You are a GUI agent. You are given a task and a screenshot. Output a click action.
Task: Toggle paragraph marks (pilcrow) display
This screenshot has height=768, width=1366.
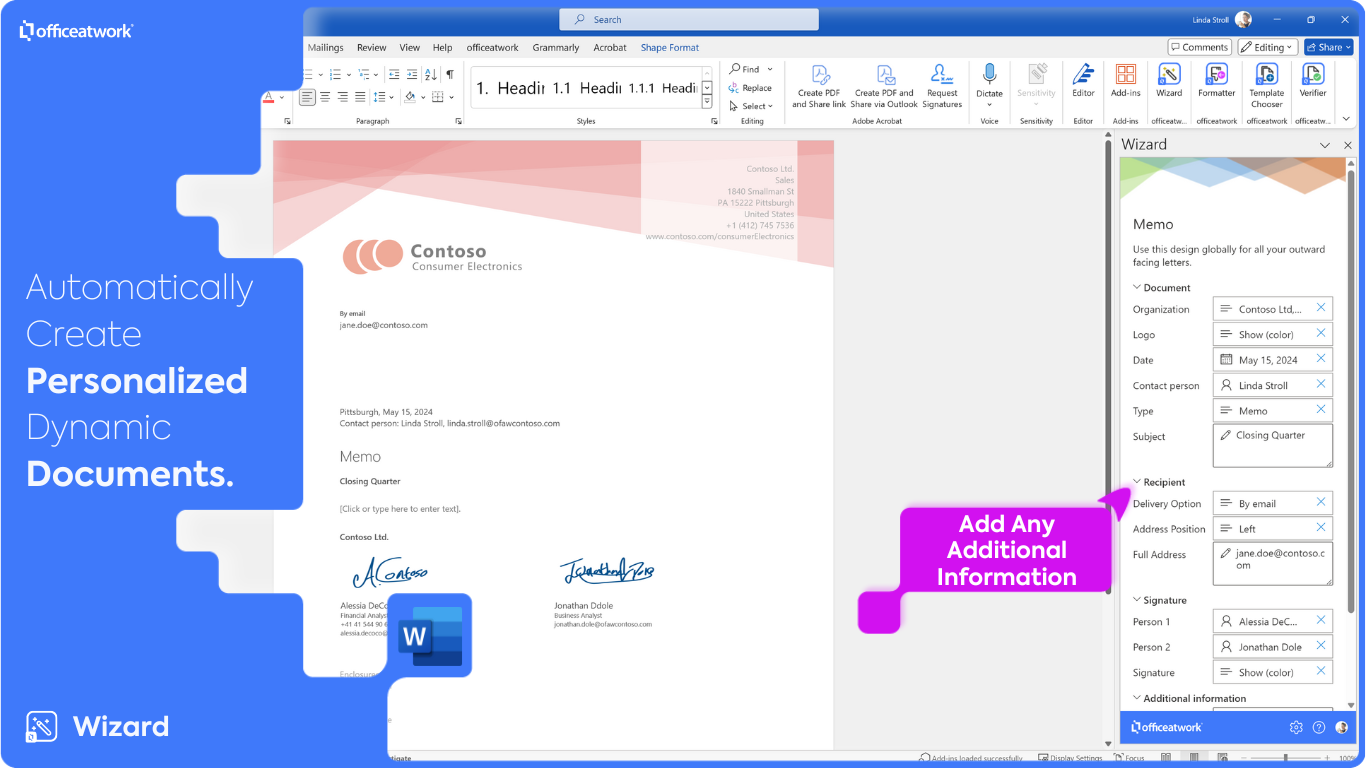(x=450, y=74)
